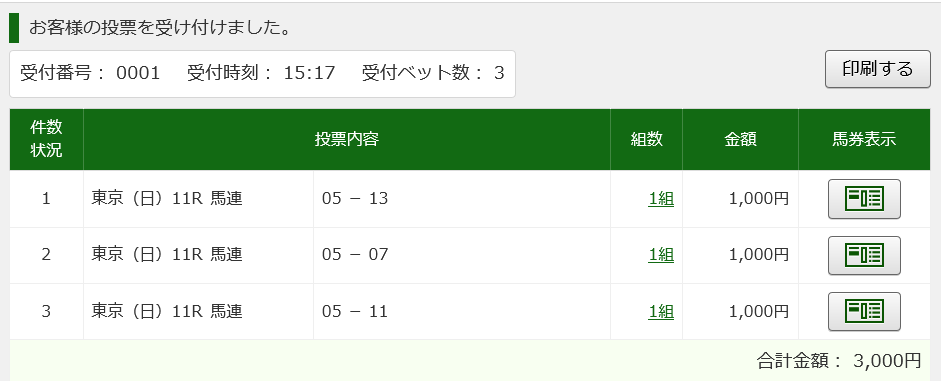Open 1組 link in second row
The height and width of the screenshot is (381, 941).
click(661, 255)
